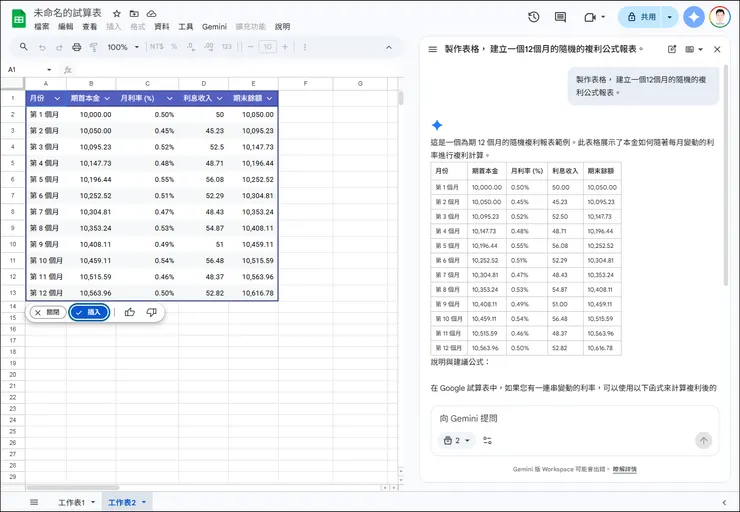This screenshot has width=740, height=512.
Task: Start a new Gemini chat
Action: [672, 49]
